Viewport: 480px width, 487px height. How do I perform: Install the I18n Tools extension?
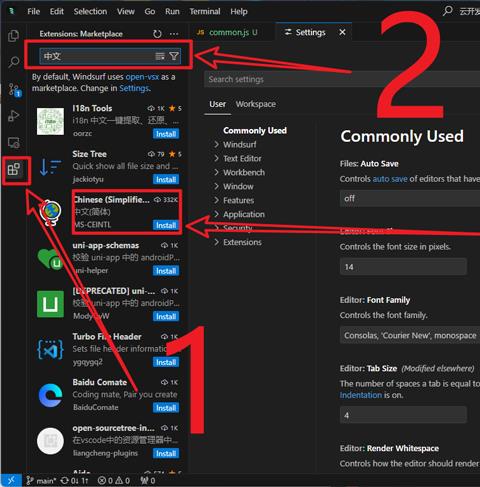point(166,134)
